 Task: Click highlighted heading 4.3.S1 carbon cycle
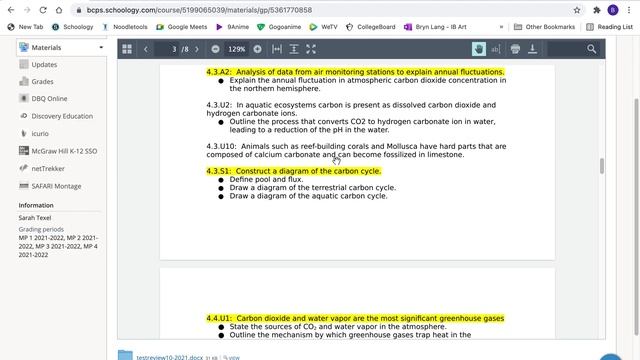point(293,171)
